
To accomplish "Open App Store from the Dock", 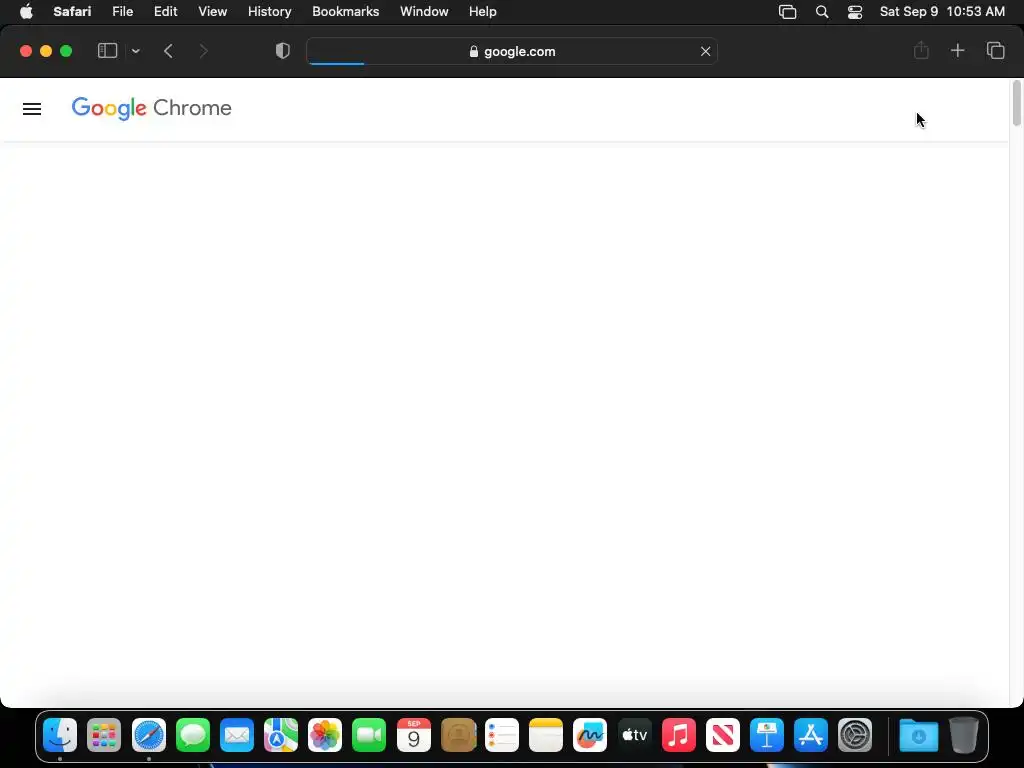I will coord(810,735).
